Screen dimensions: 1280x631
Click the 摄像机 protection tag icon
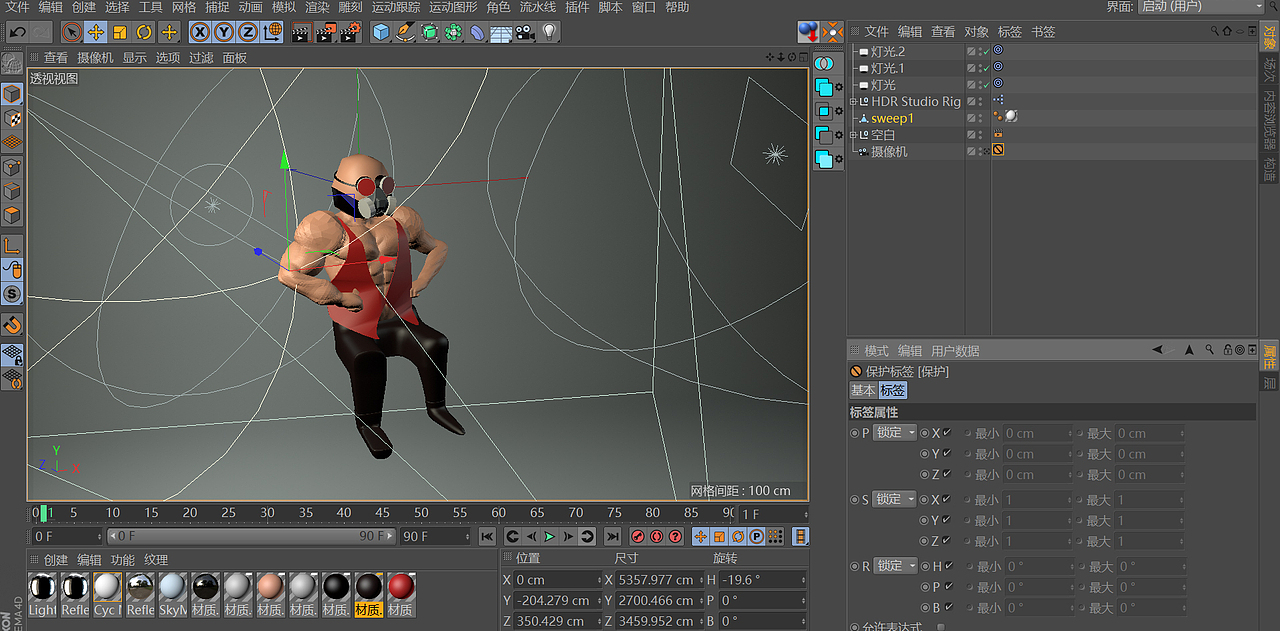(998, 151)
